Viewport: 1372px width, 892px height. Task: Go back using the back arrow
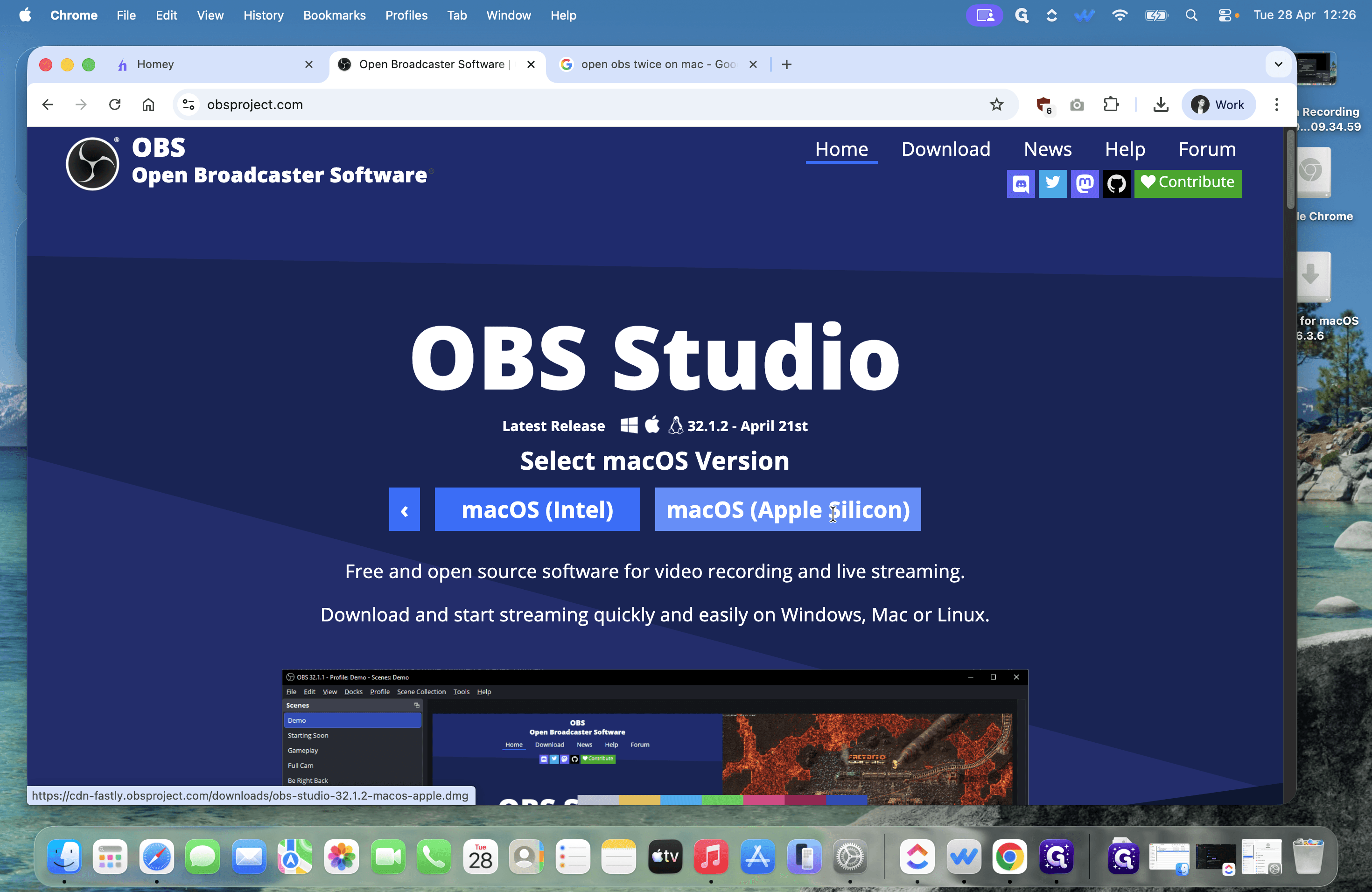(x=48, y=105)
